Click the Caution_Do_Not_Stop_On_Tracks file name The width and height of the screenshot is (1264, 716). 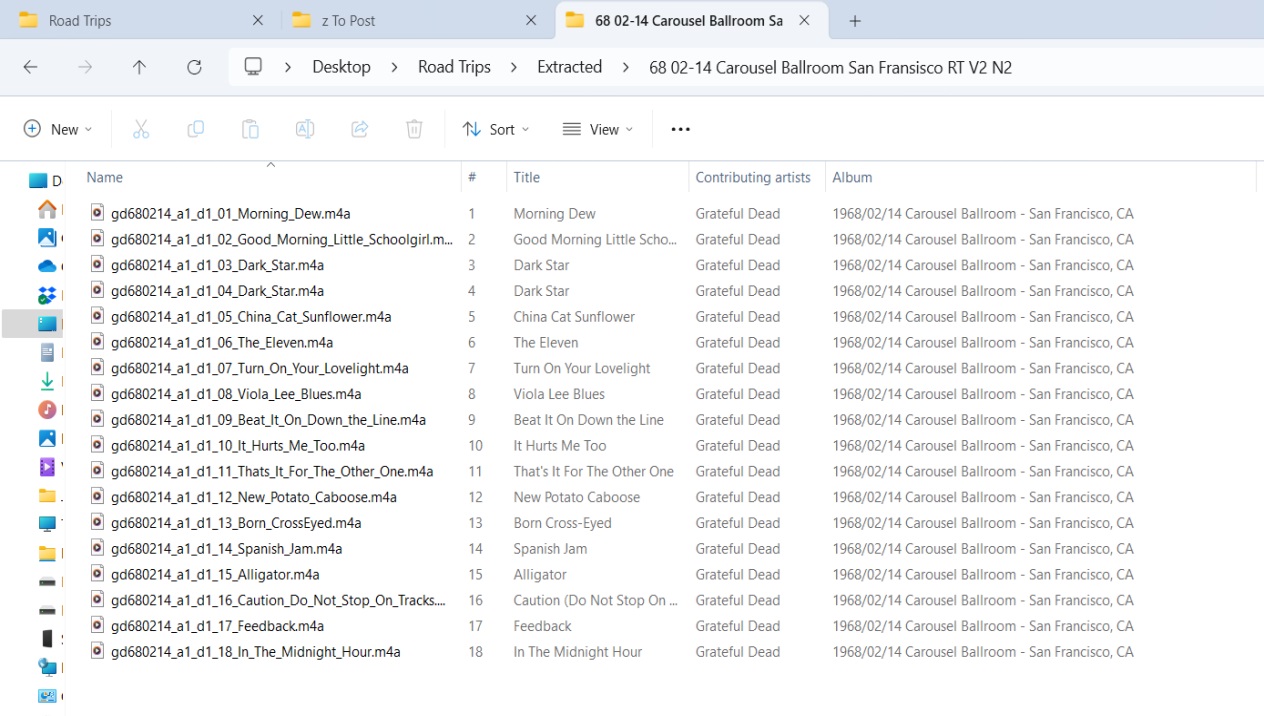tap(279, 600)
